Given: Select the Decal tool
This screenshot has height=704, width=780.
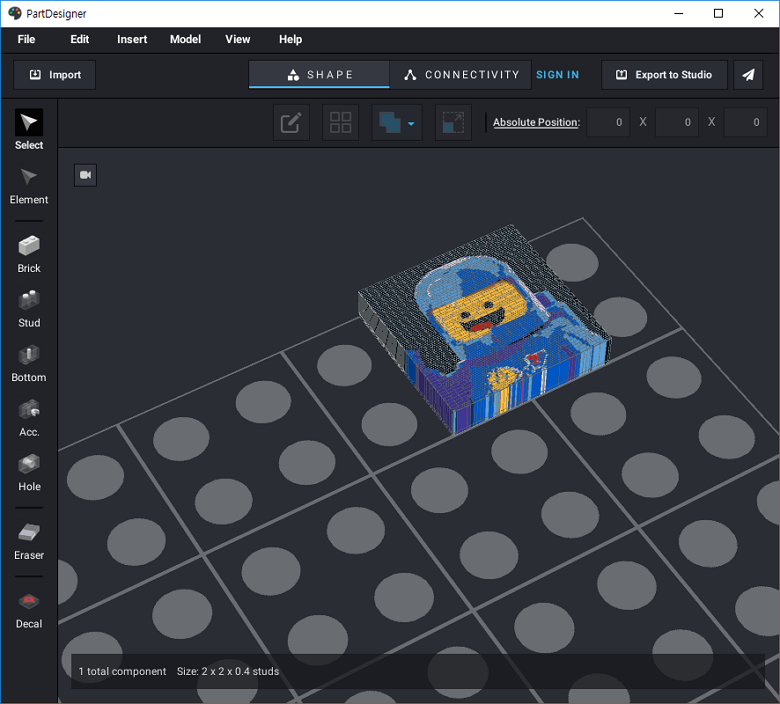Looking at the screenshot, I should point(29,610).
